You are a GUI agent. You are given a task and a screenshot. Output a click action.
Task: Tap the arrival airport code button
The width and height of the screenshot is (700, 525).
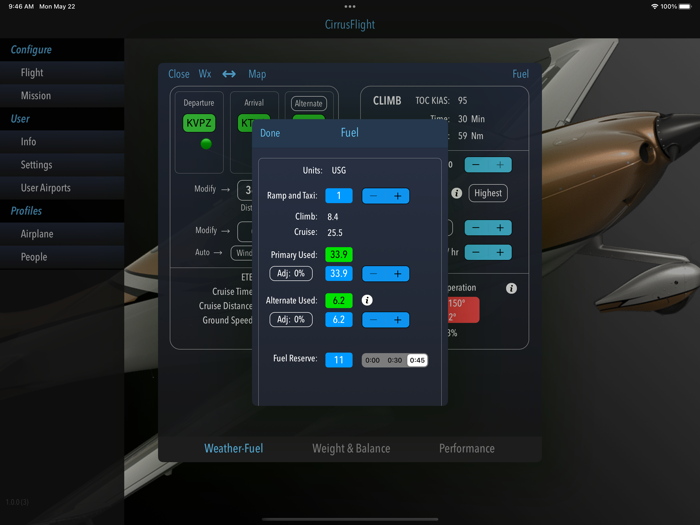[x=246, y=123]
